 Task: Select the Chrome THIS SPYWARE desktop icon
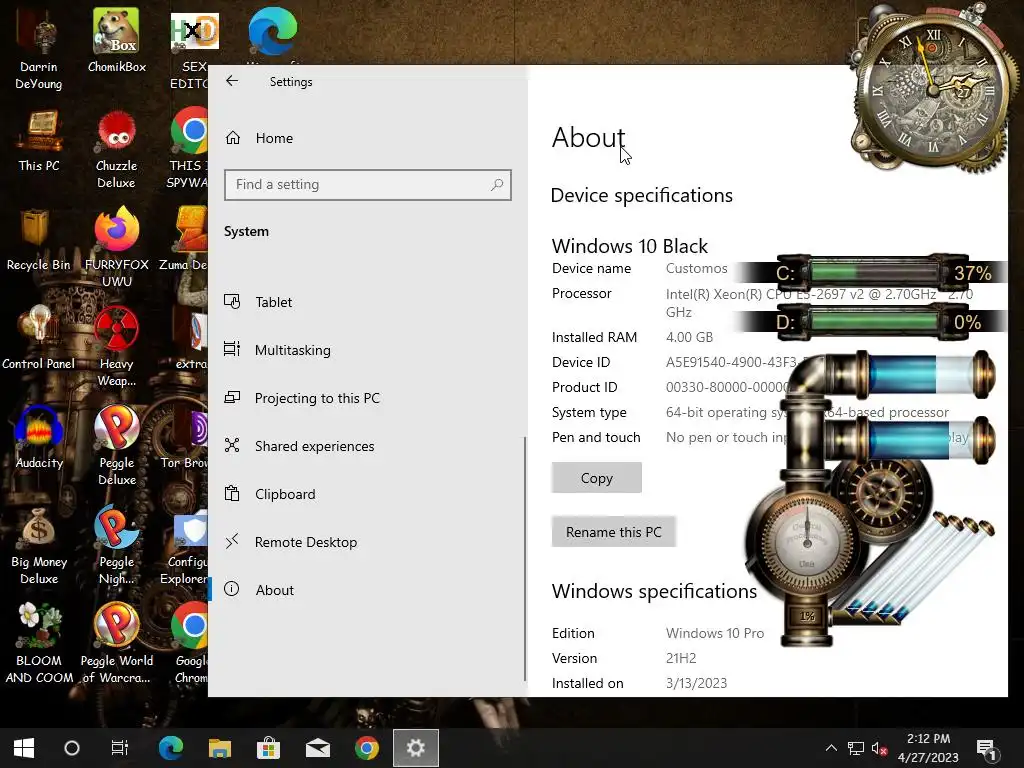click(x=188, y=149)
